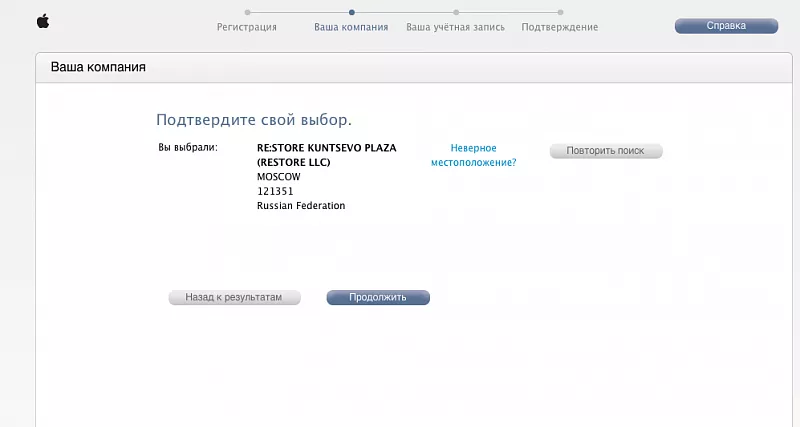Go to the Регистрация step

[x=247, y=27]
